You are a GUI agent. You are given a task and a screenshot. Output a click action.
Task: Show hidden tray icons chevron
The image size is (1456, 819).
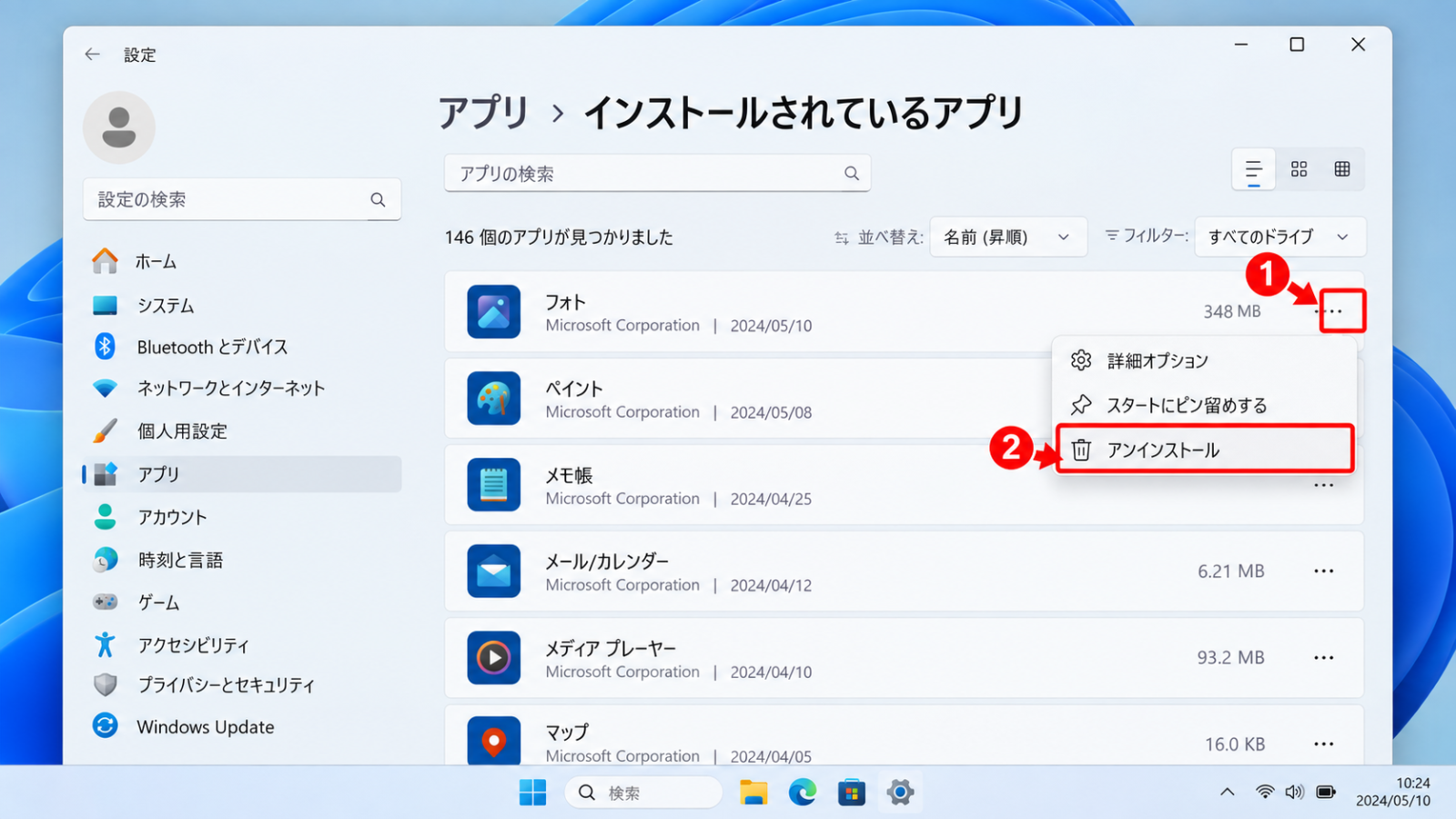click(x=1228, y=792)
